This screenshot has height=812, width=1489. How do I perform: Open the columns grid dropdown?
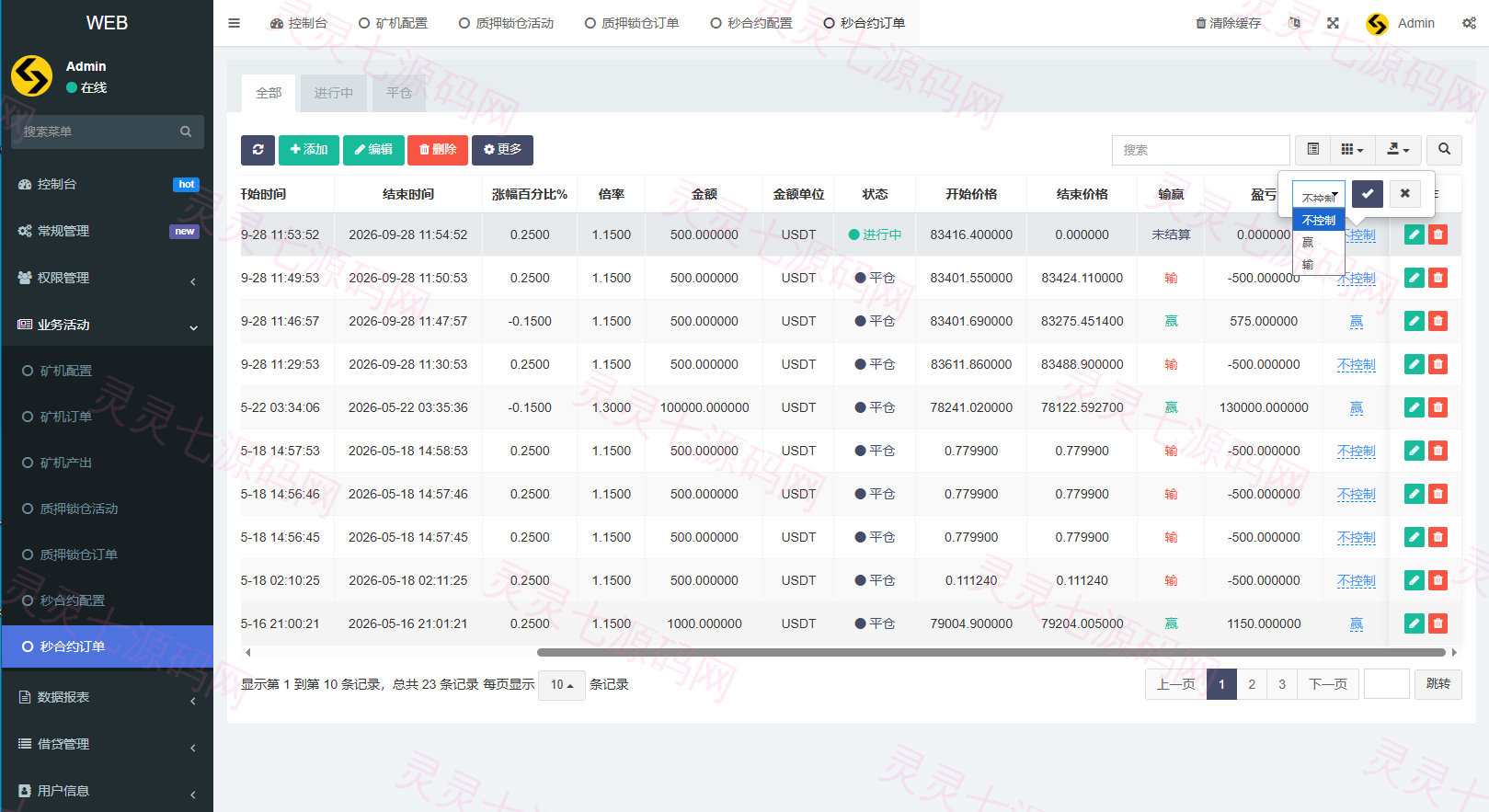(x=1352, y=149)
